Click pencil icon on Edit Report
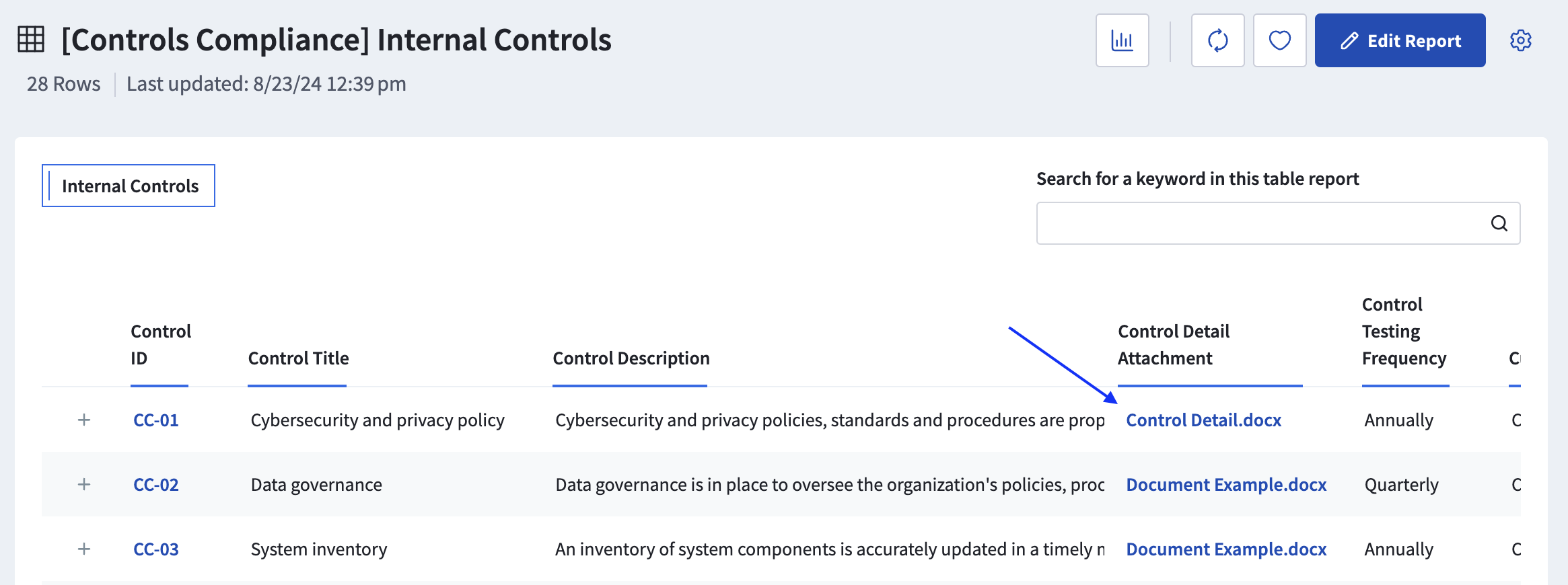 click(1349, 41)
